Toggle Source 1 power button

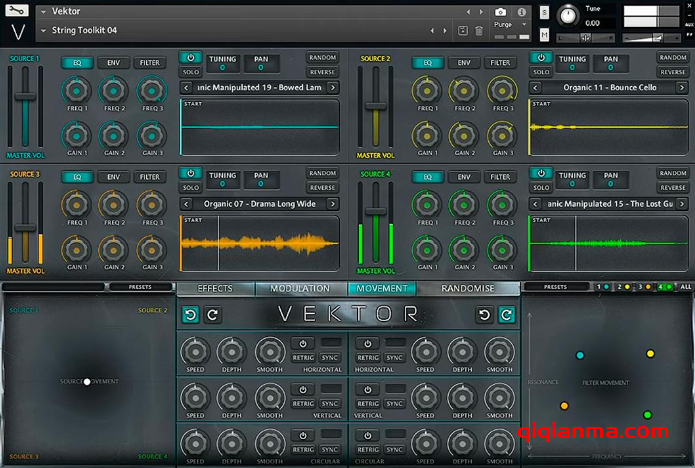[190, 58]
